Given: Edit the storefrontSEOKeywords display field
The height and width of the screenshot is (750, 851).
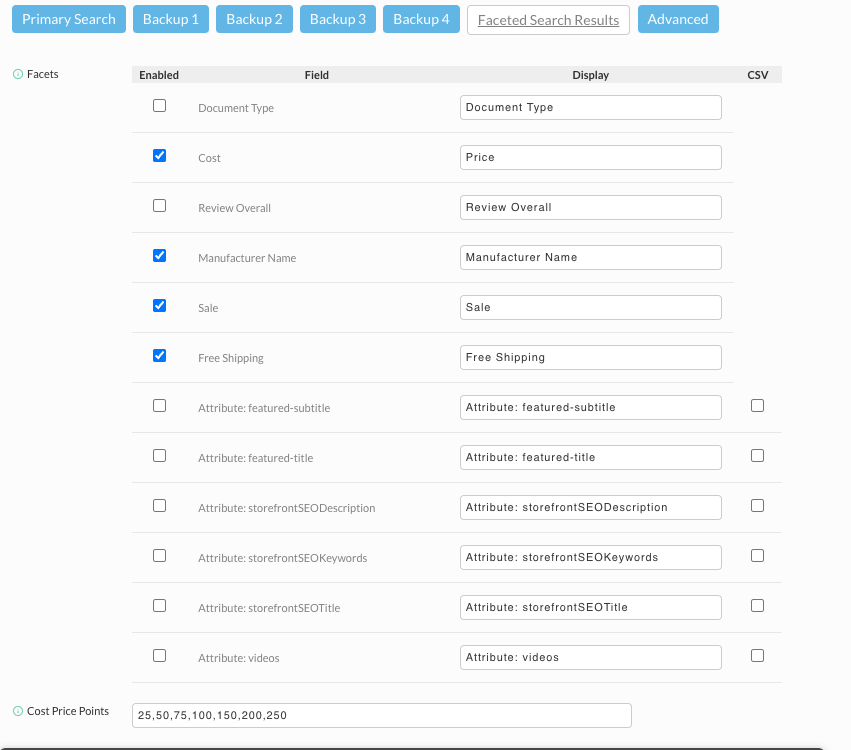Looking at the screenshot, I should tap(590, 557).
